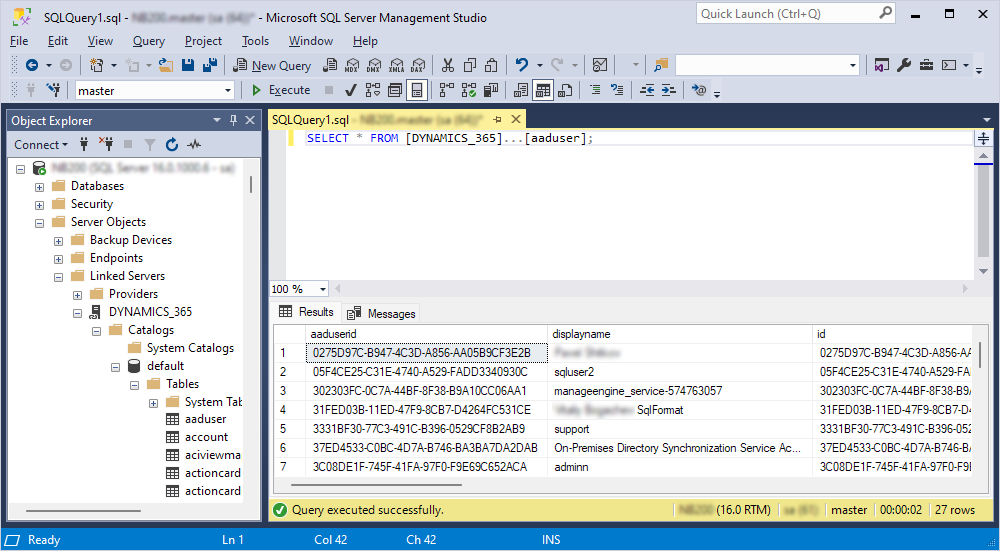The height and width of the screenshot is (551, 1000).
Task: Open the Query menu
Action: pos(149,41)
